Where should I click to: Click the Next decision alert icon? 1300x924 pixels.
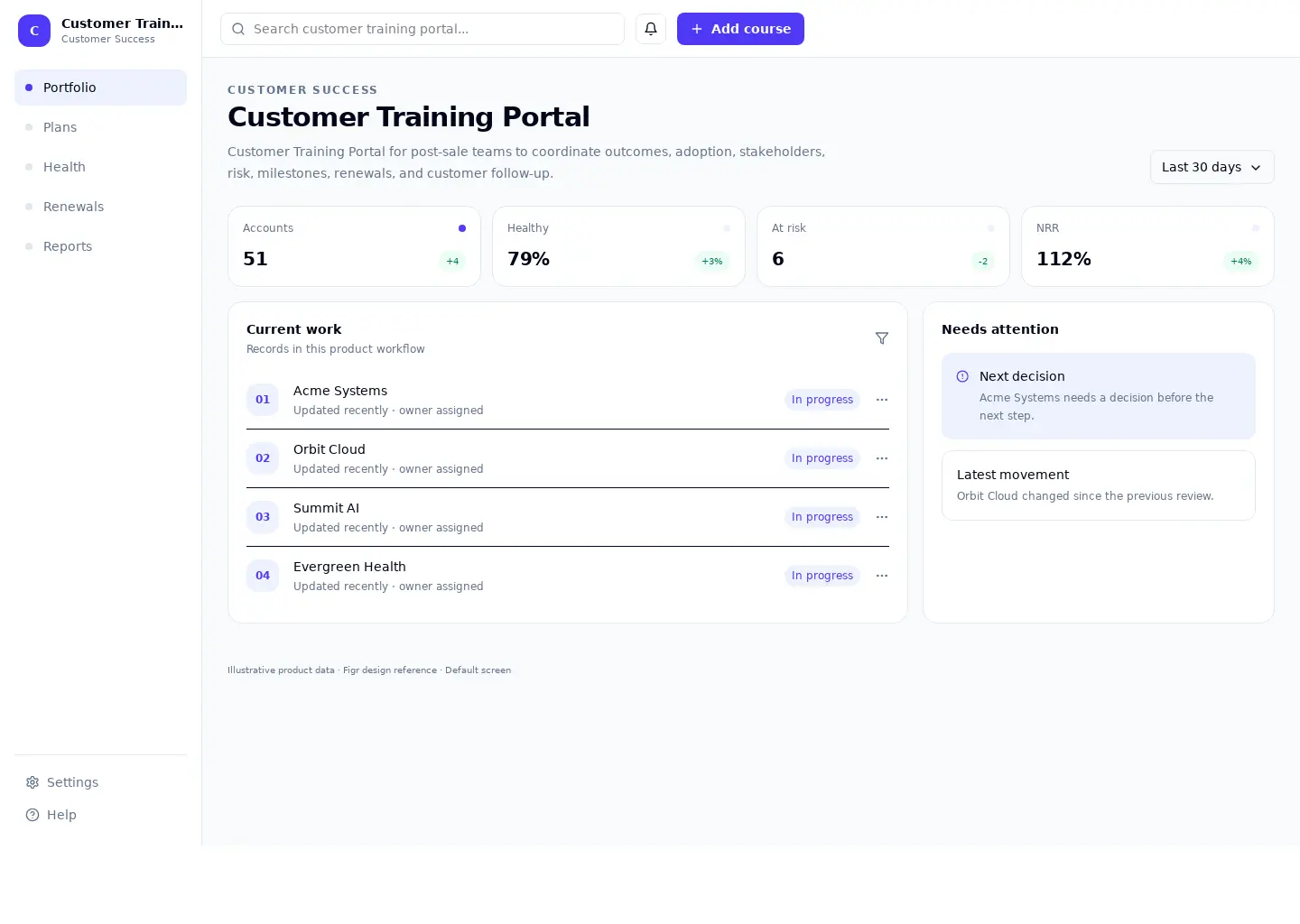[x=962, y=376]
